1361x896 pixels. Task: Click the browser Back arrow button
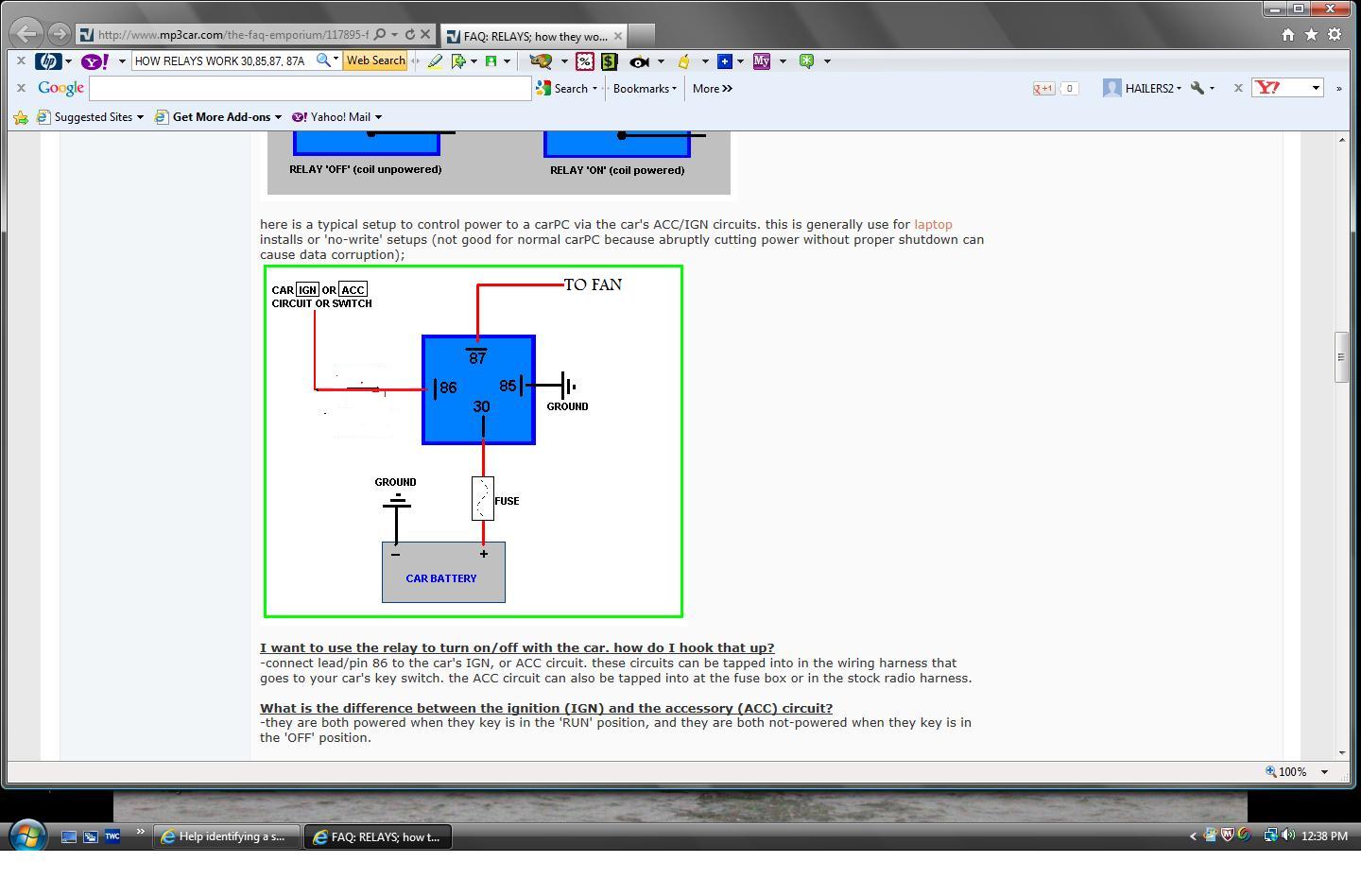pyautogui.click(x=26, y=34)
